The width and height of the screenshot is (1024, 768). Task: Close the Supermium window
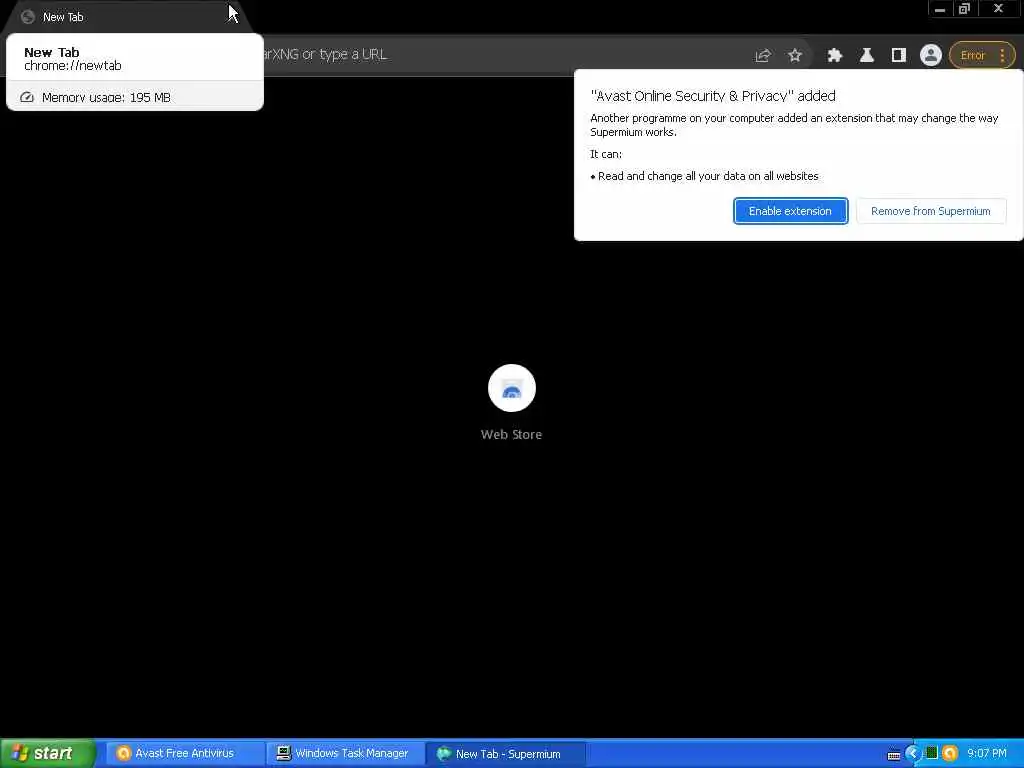[998, 9]
